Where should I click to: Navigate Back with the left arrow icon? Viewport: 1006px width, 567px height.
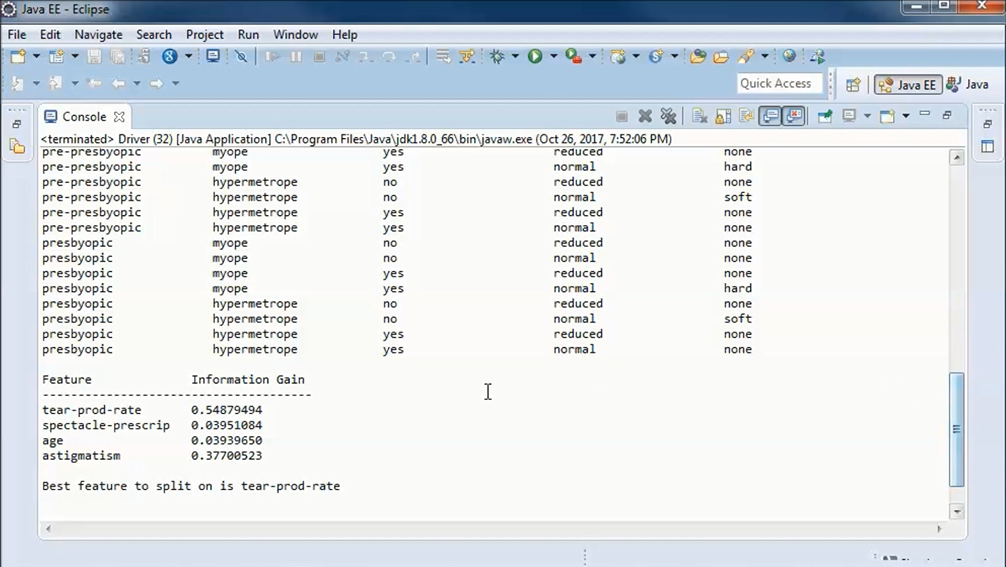118,83
